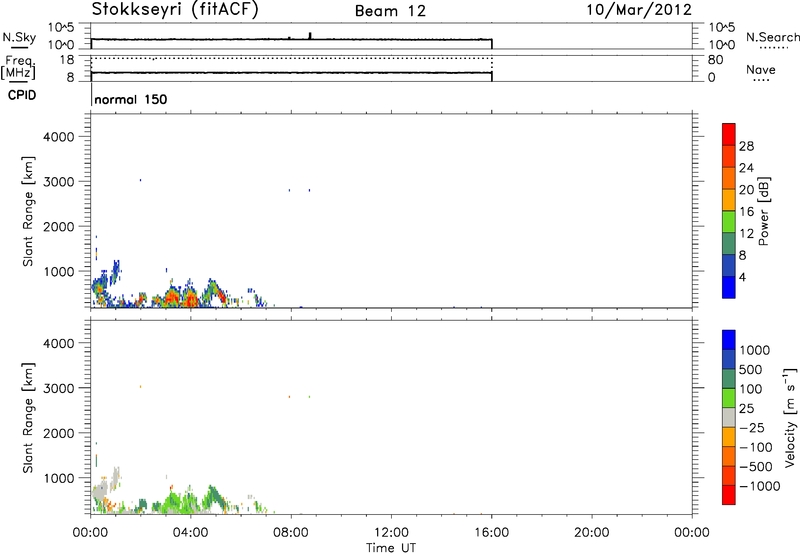Screen dimensions: 800x554
Task: Select the "4" label on power colorbar
Action: pos(742,277)
